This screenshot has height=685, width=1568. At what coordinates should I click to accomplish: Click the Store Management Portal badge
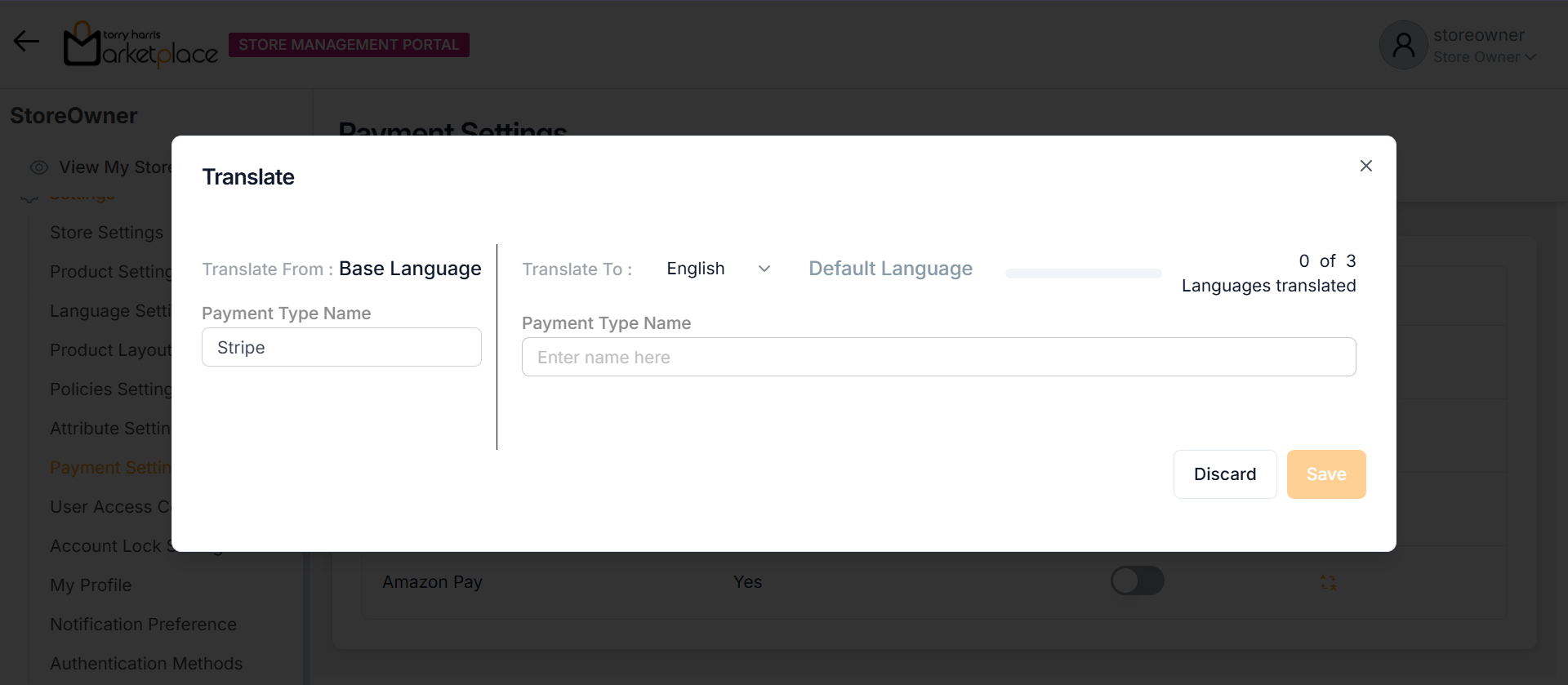coord(349,45)
